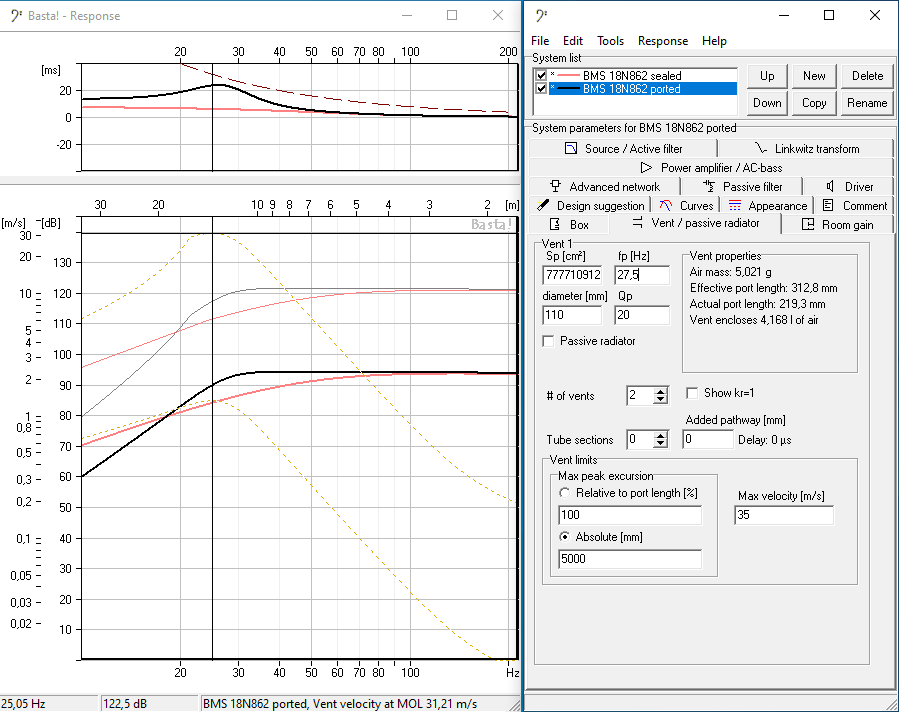Click the Max velocity [m/s] field

[784, 515]
